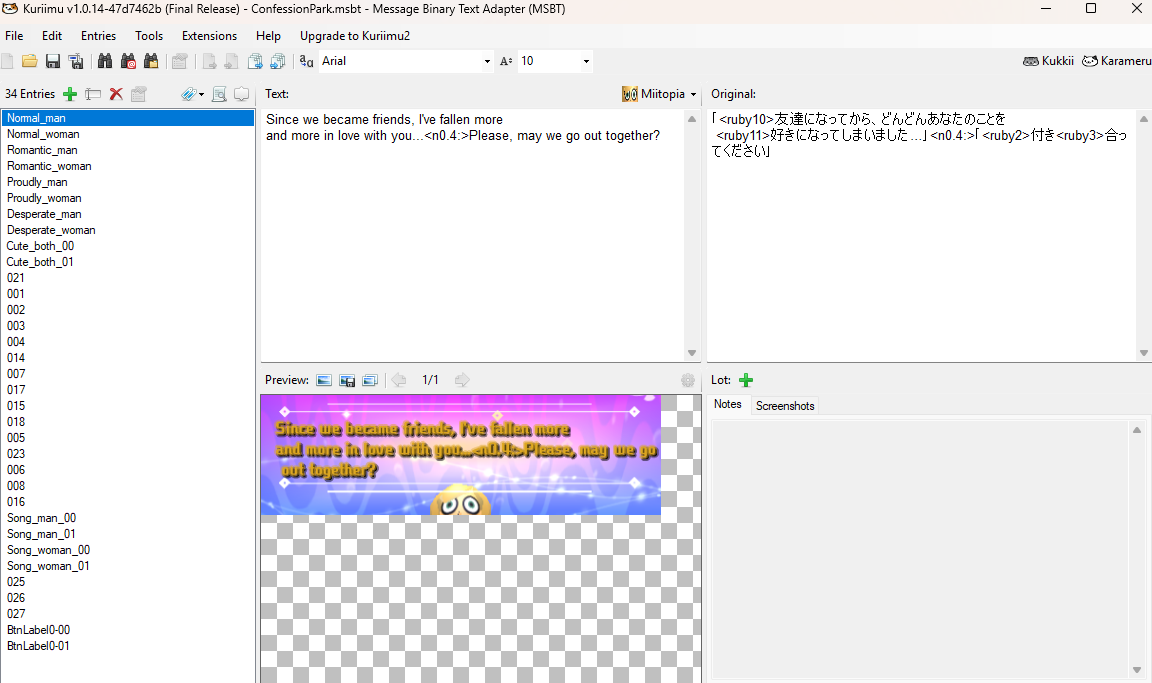1152x683 pixels.
Task: Go to previous preview page arrow
Action: click(x=399, y=380)
